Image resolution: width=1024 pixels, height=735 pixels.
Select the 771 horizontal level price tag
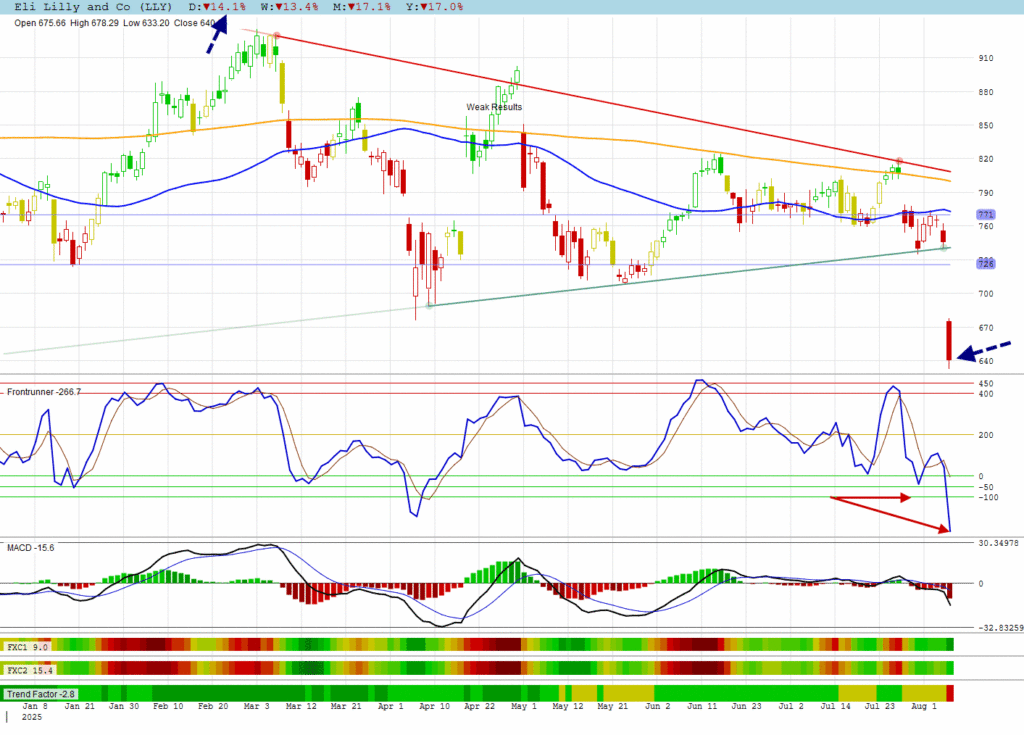tap(985, 214)
